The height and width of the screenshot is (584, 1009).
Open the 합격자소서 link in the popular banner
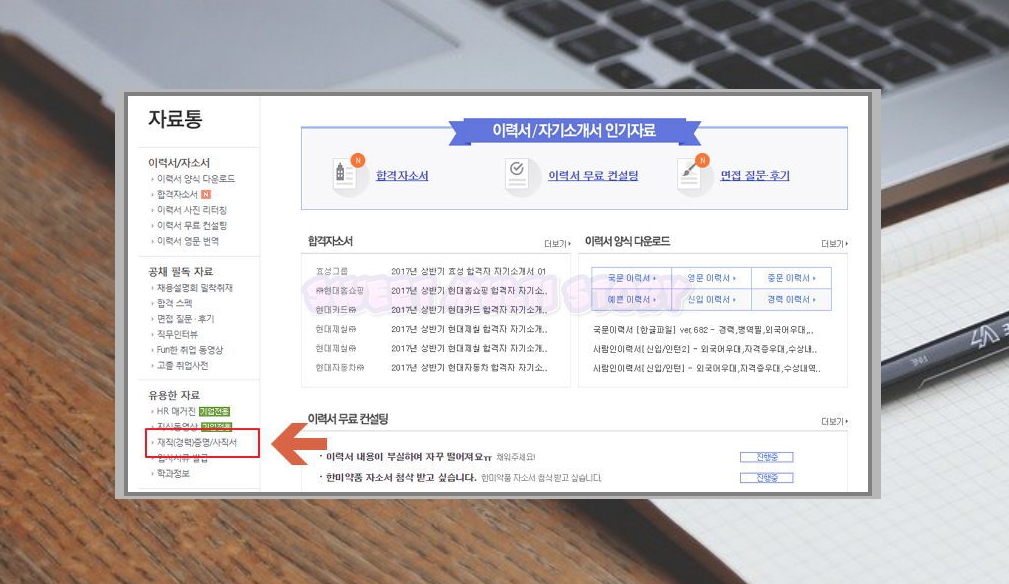[x=402, y=176]
